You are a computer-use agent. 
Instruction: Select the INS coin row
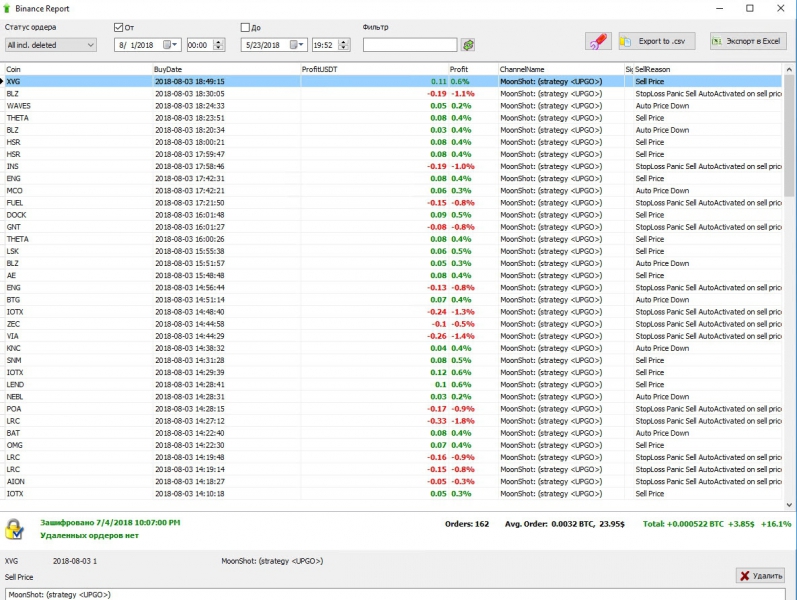click(x=393, y=166)
